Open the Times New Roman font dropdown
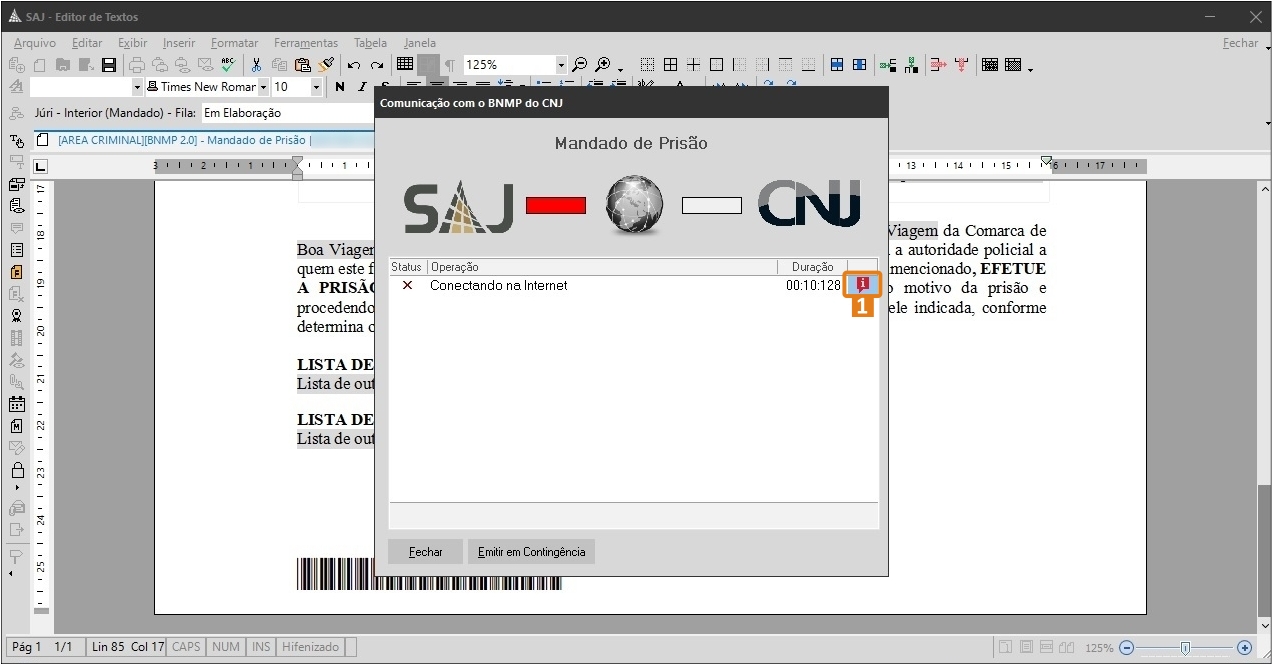Screen dimensions: 1272x665 [x=263, y=87]
